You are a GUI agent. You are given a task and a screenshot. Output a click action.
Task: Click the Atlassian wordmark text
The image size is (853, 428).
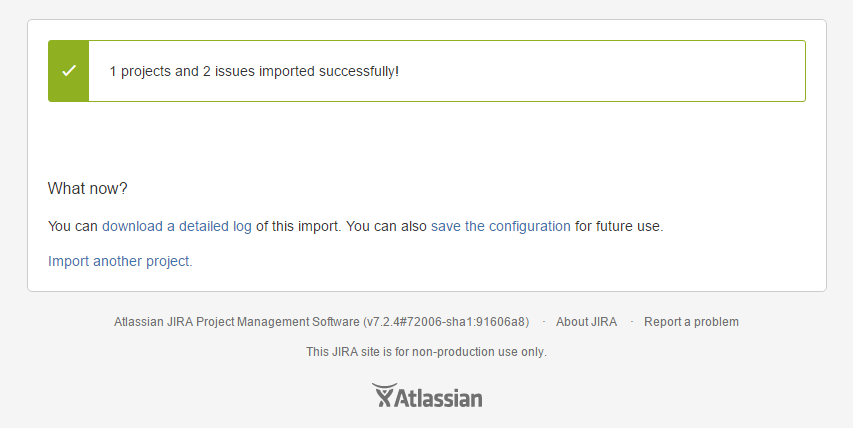pos(438,398)
